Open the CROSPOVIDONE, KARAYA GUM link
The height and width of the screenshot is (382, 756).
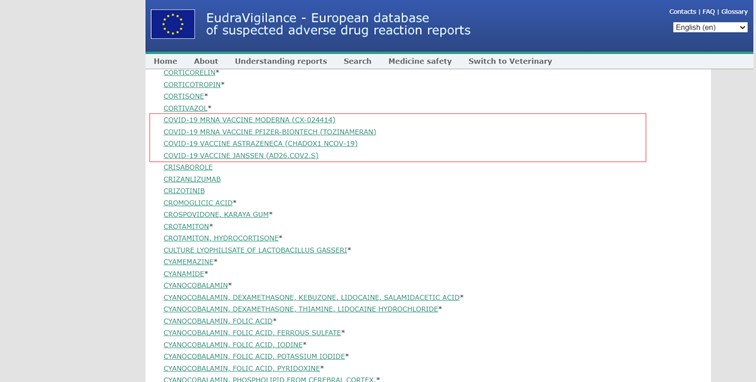[x=216, y=215]
